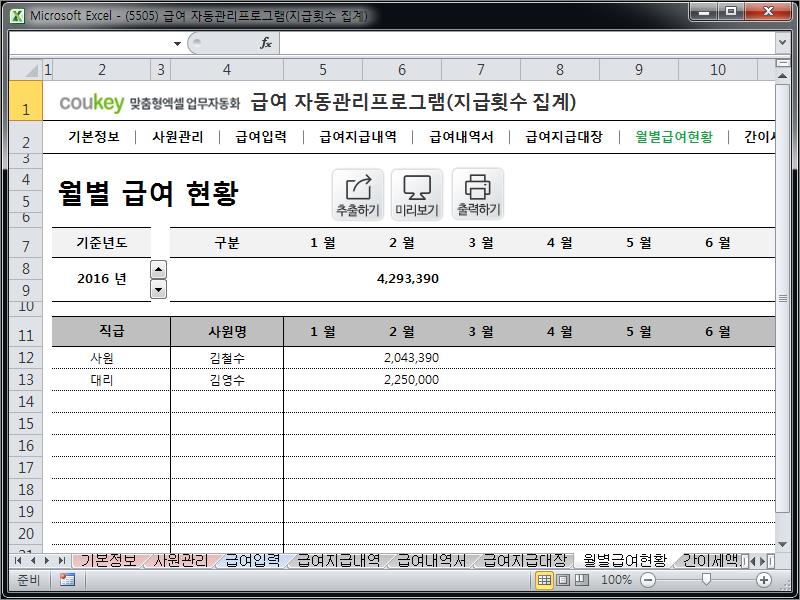Viewport: 800px width, 600px height.
Task: Click the 기준년도 header cell
Action: pos(102,242)
